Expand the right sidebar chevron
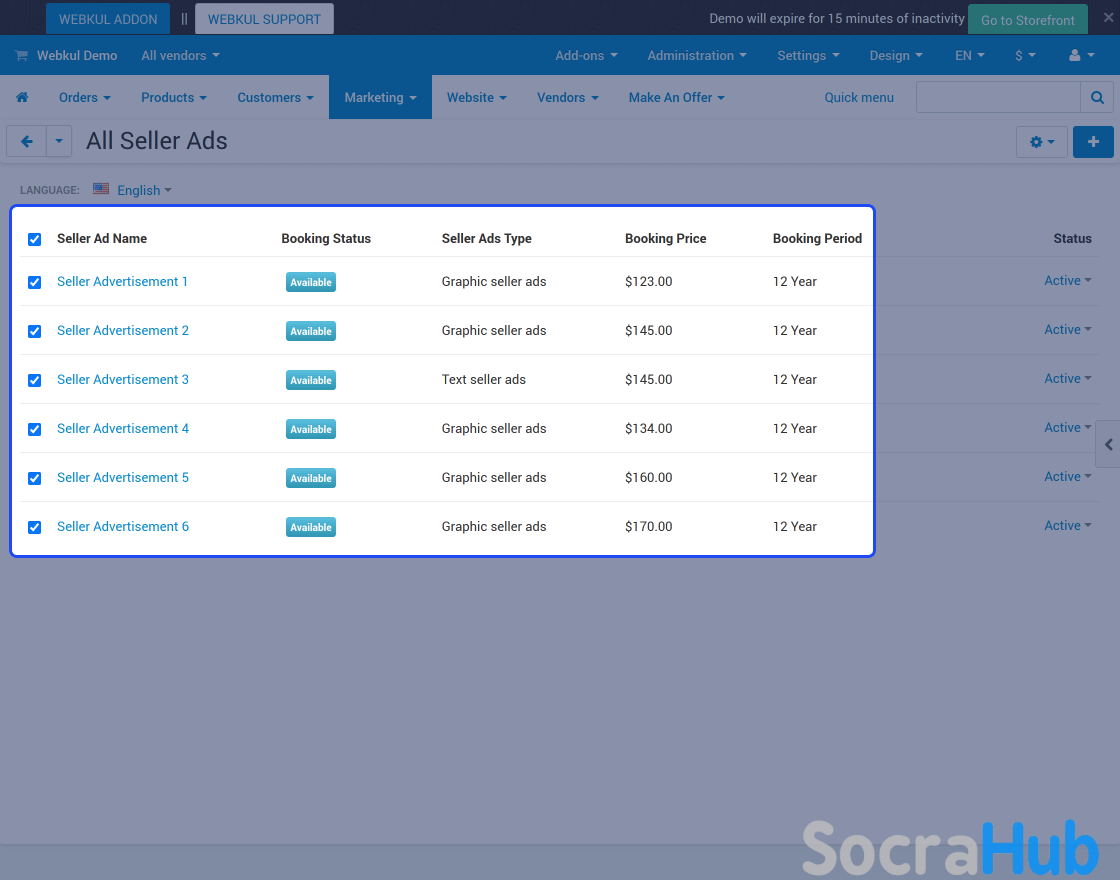The height and width of the screenshot is (880, 1120). [1108, 444]
